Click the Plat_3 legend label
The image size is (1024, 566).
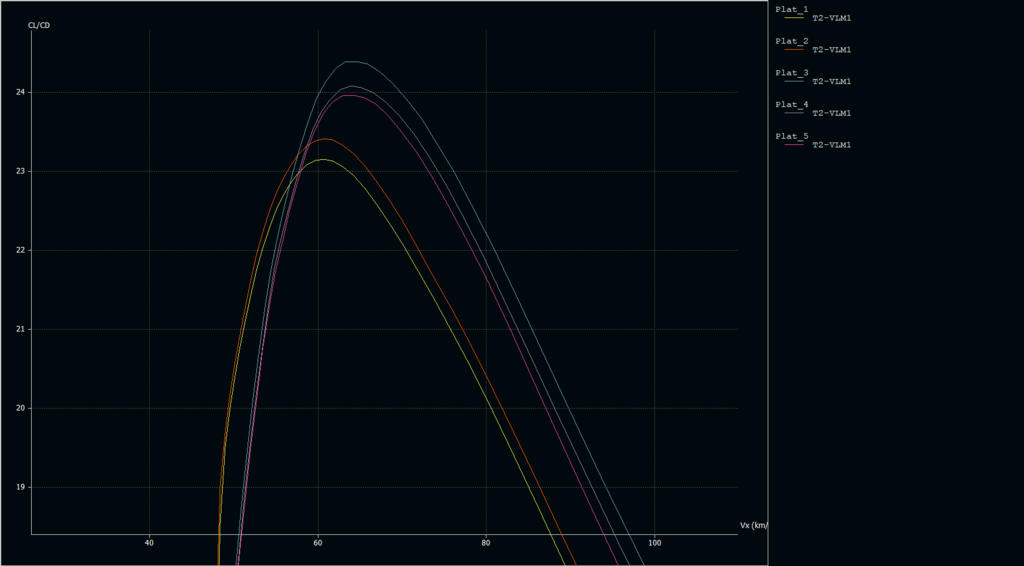coord(792,73)
